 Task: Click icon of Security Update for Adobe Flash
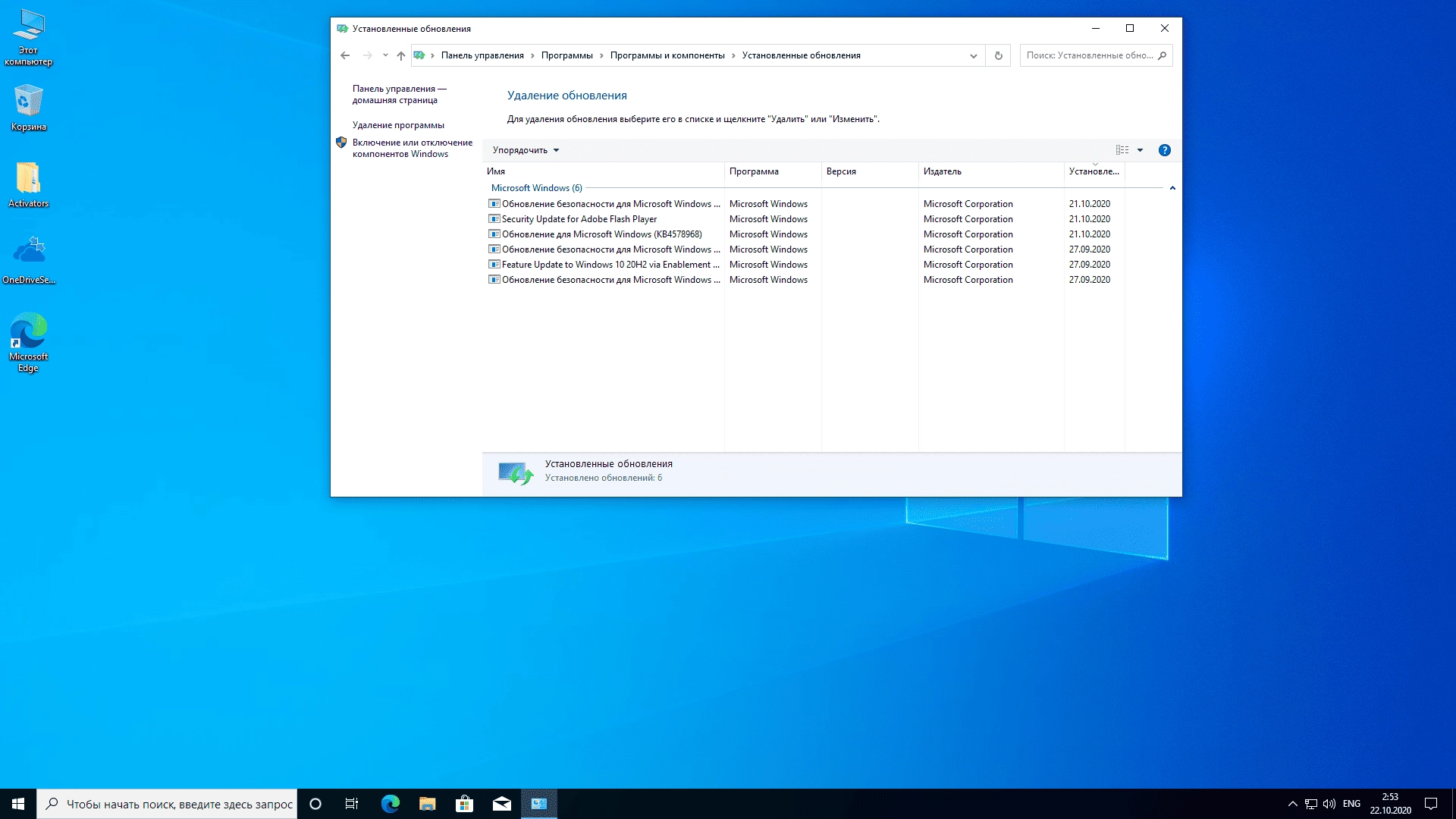(x=494, y=219)
